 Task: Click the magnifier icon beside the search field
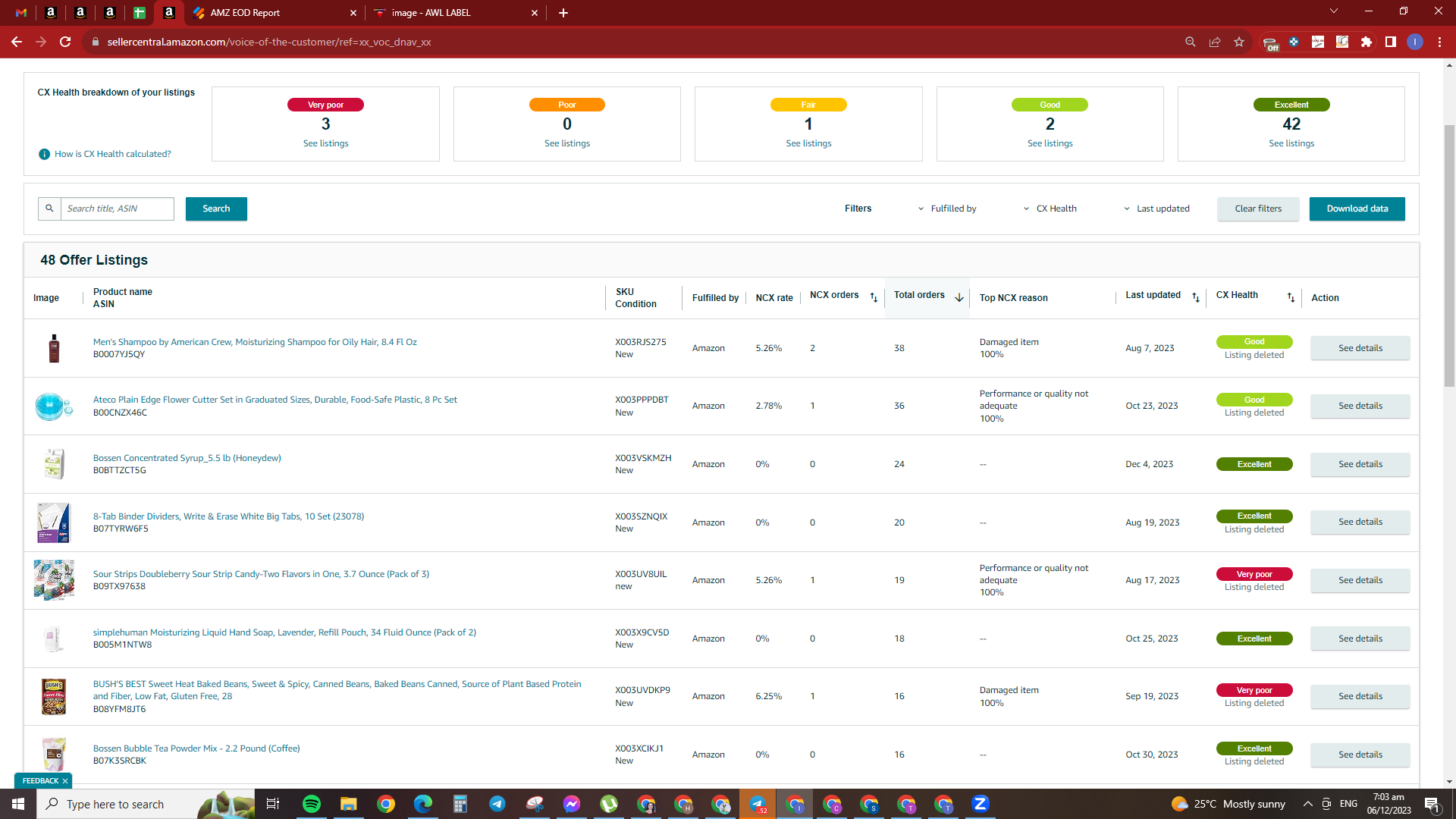[49, 209]
